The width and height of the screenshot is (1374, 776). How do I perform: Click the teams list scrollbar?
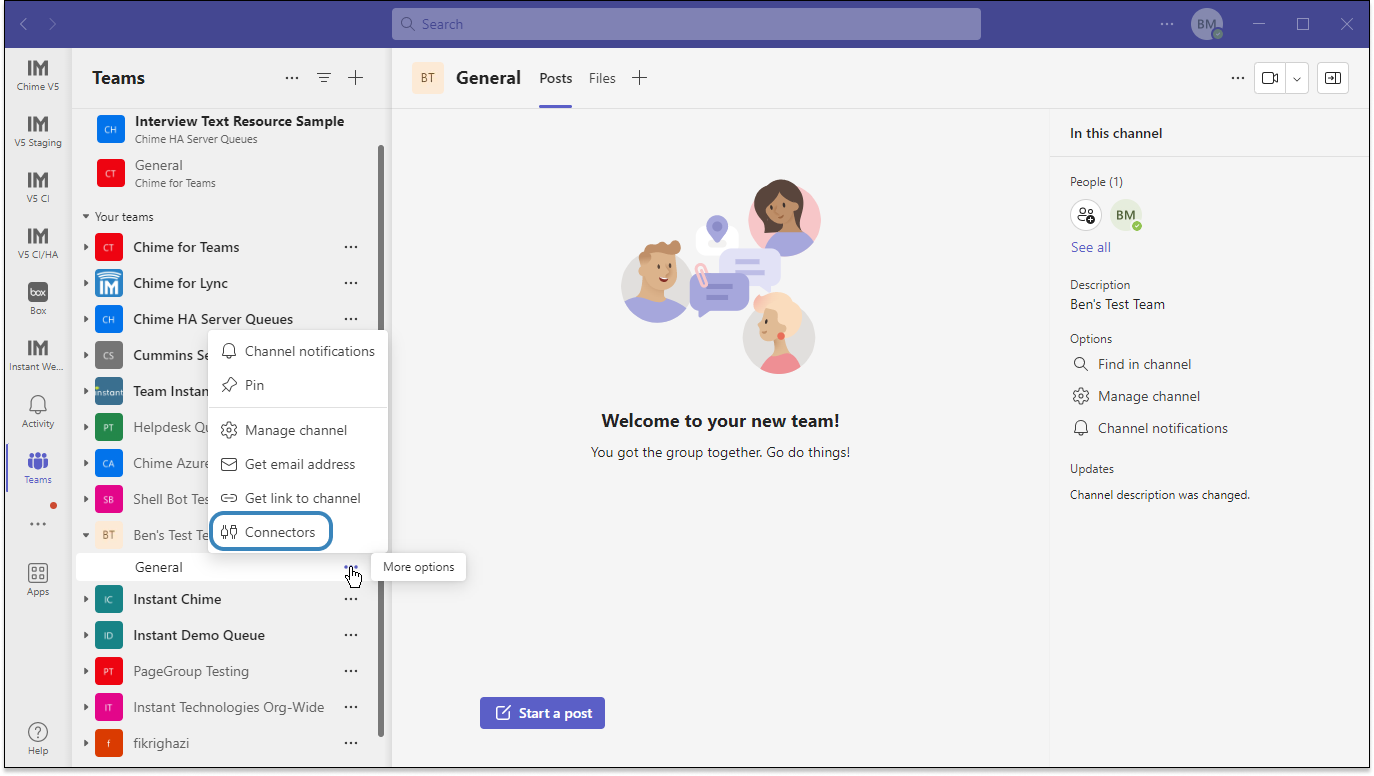click(381, 440)
